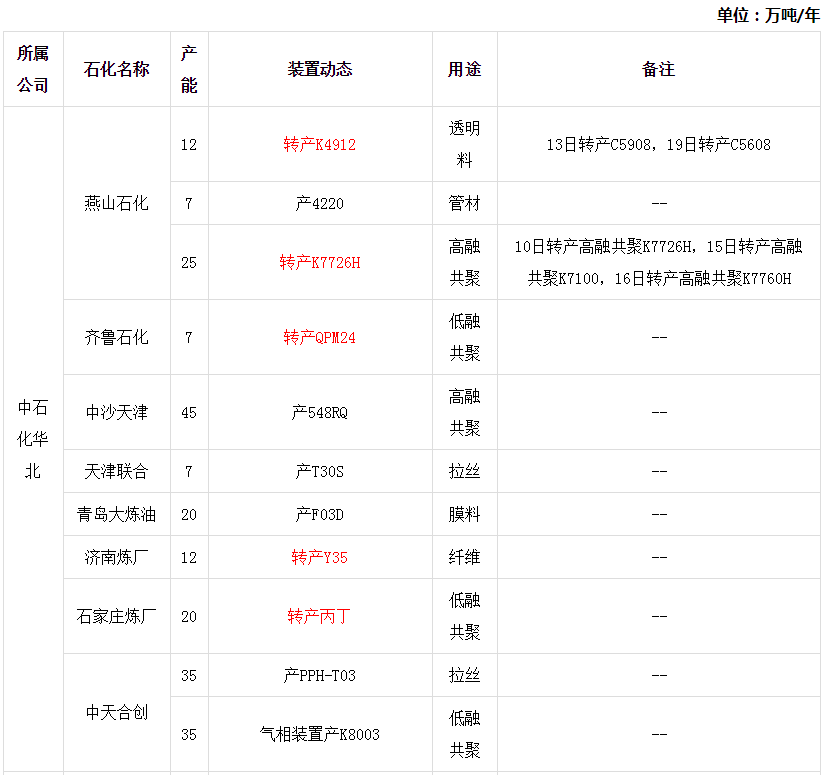Screen dimensions: 825x775
Task: Select the 中石化华北 company cell
Action: tap(33, 439)
